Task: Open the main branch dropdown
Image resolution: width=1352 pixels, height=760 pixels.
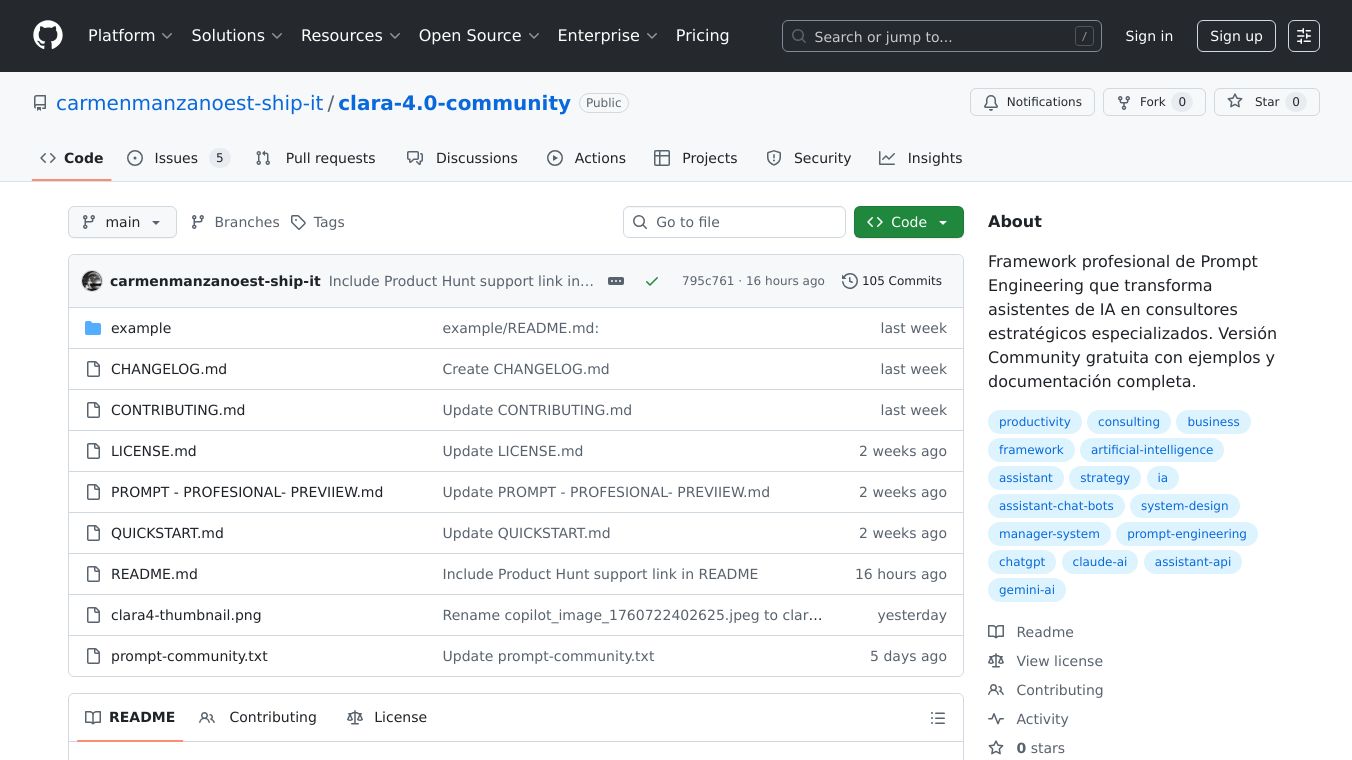Action: 122,222
